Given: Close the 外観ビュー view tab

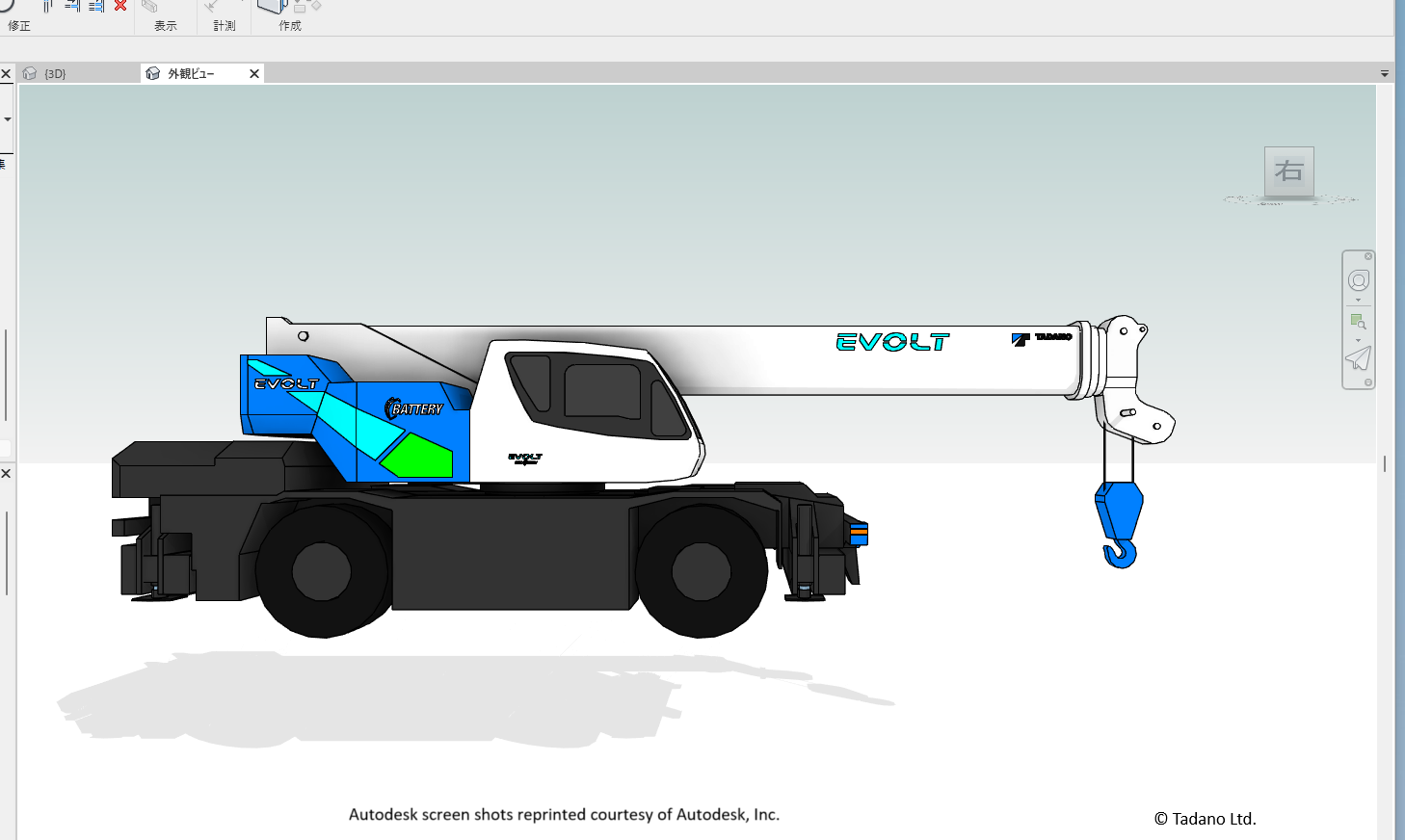Looking at the screenshot, I should tap(254, 73).
